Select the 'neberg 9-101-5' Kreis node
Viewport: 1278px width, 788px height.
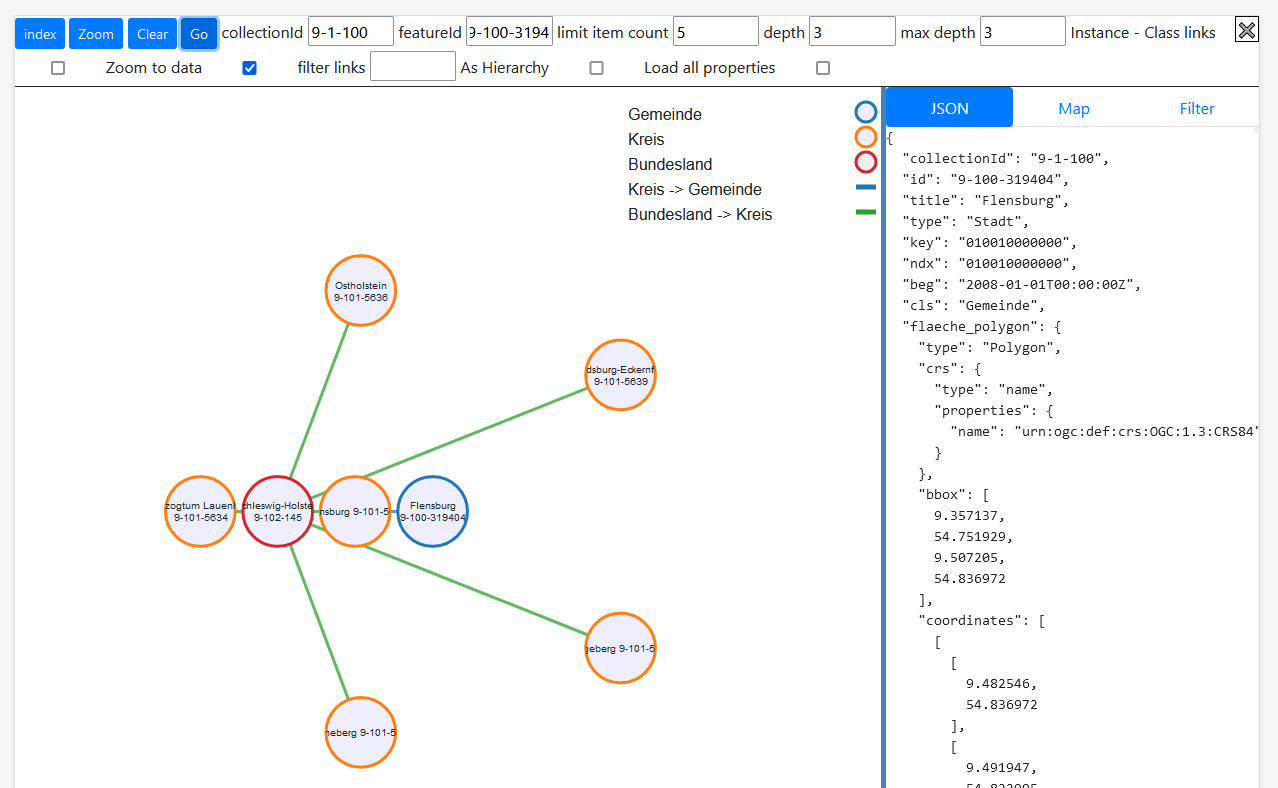point(361,732)
